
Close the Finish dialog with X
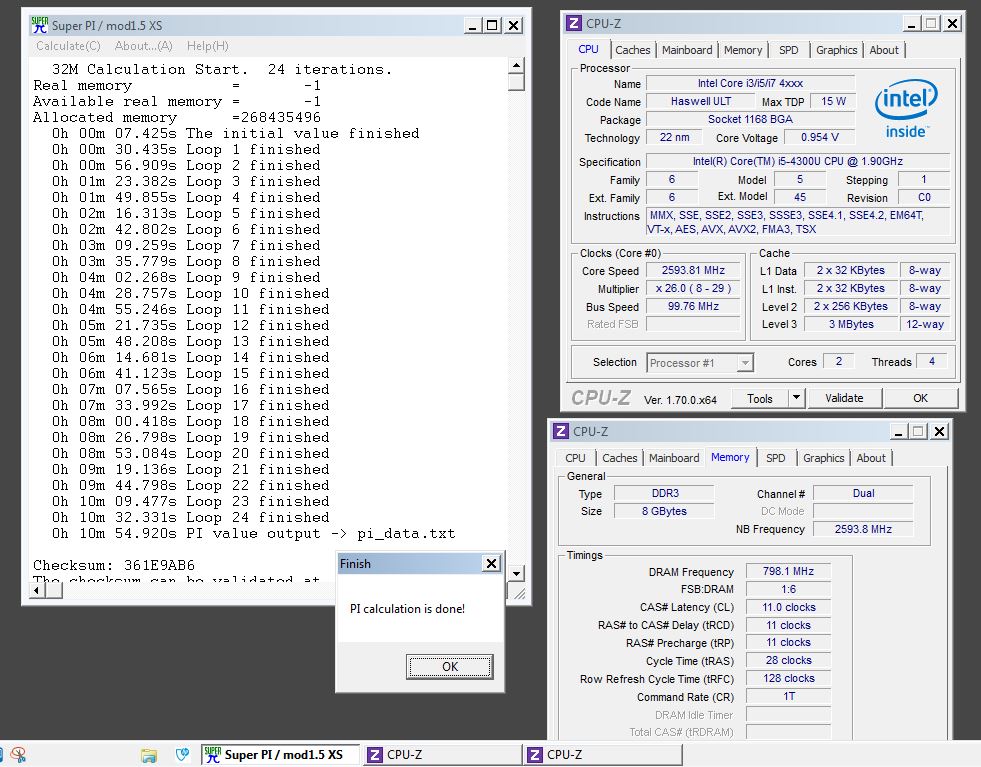(492, 564)
